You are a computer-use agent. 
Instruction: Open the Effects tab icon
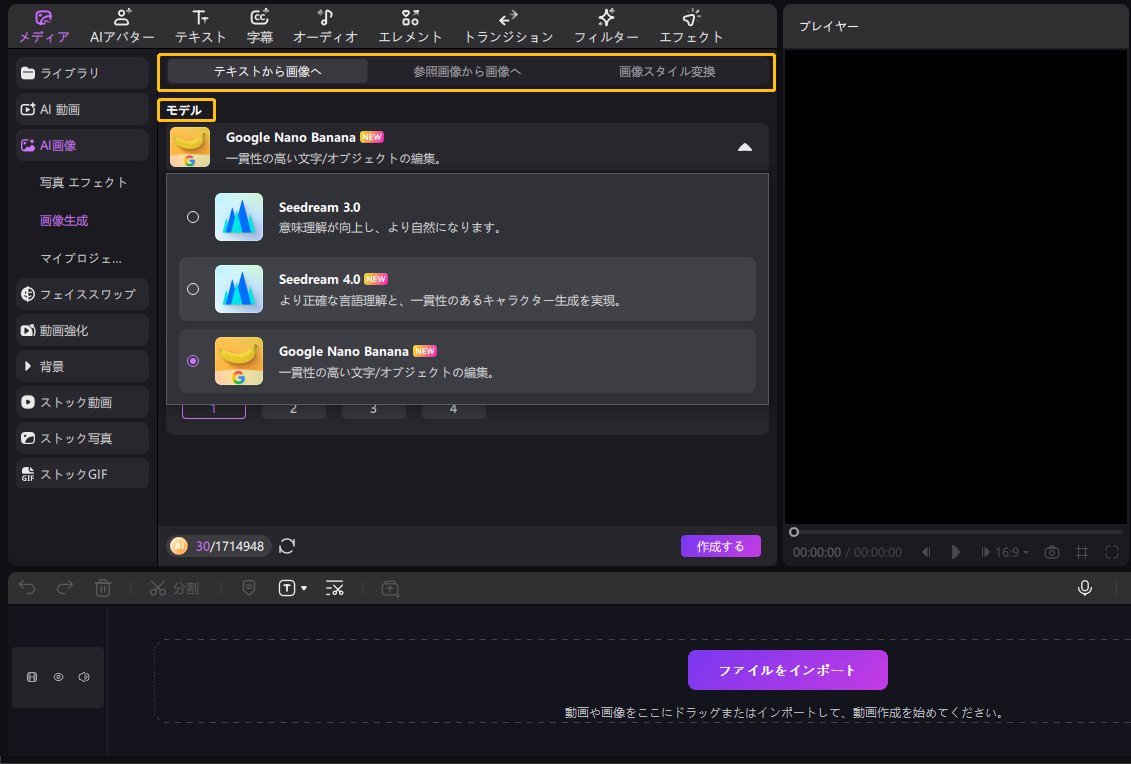tap(691, 27)
